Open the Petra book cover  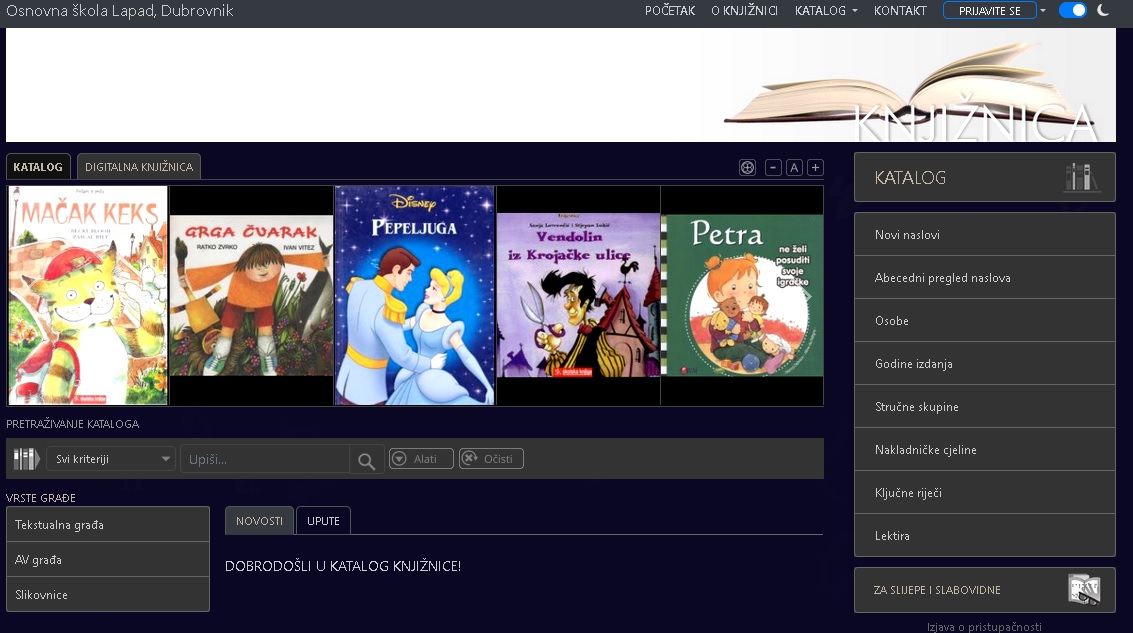(742, 296)
